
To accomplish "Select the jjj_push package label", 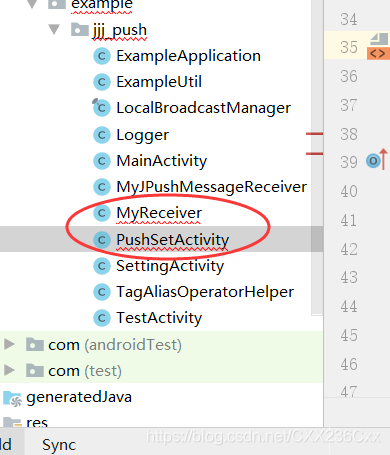I will pyautogui.click(x=119, y=30).
